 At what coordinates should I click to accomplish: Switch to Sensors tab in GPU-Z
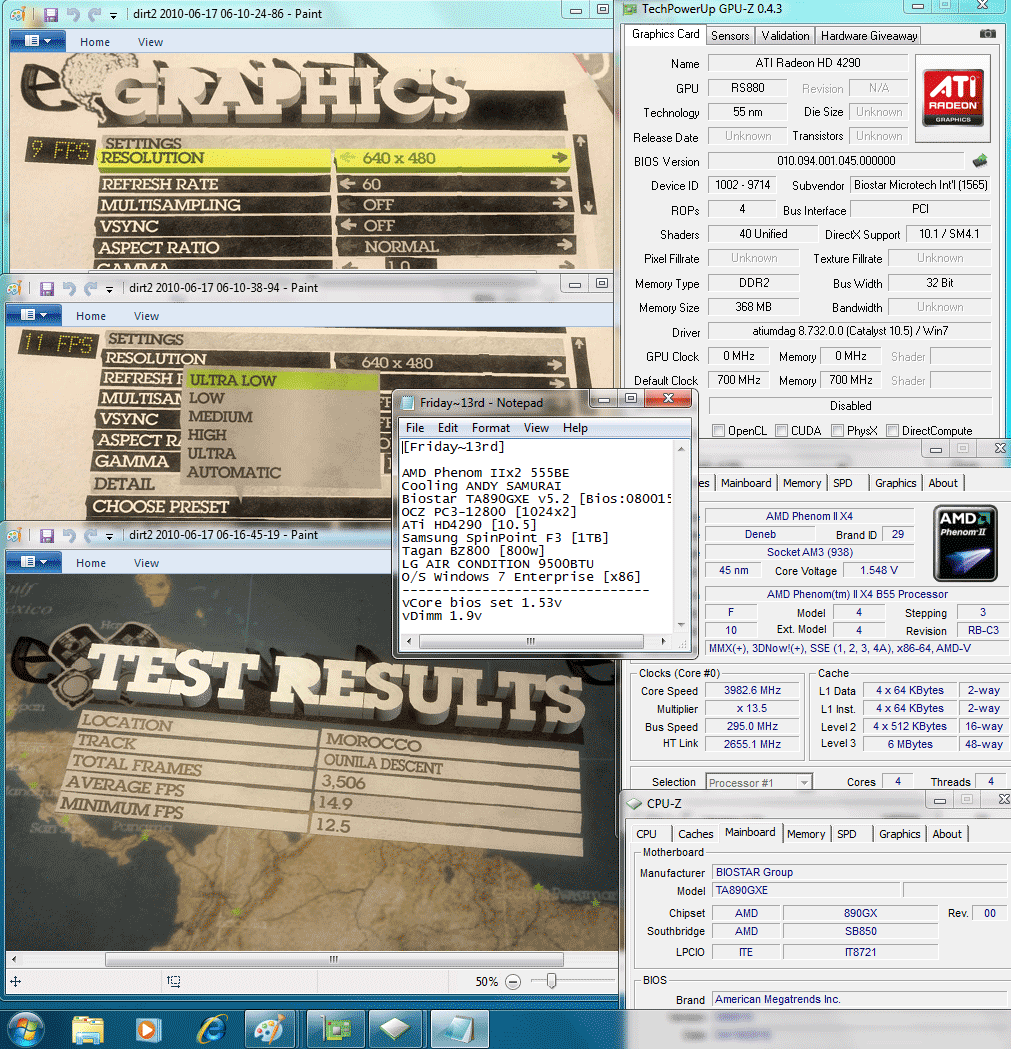click(730, 35)
